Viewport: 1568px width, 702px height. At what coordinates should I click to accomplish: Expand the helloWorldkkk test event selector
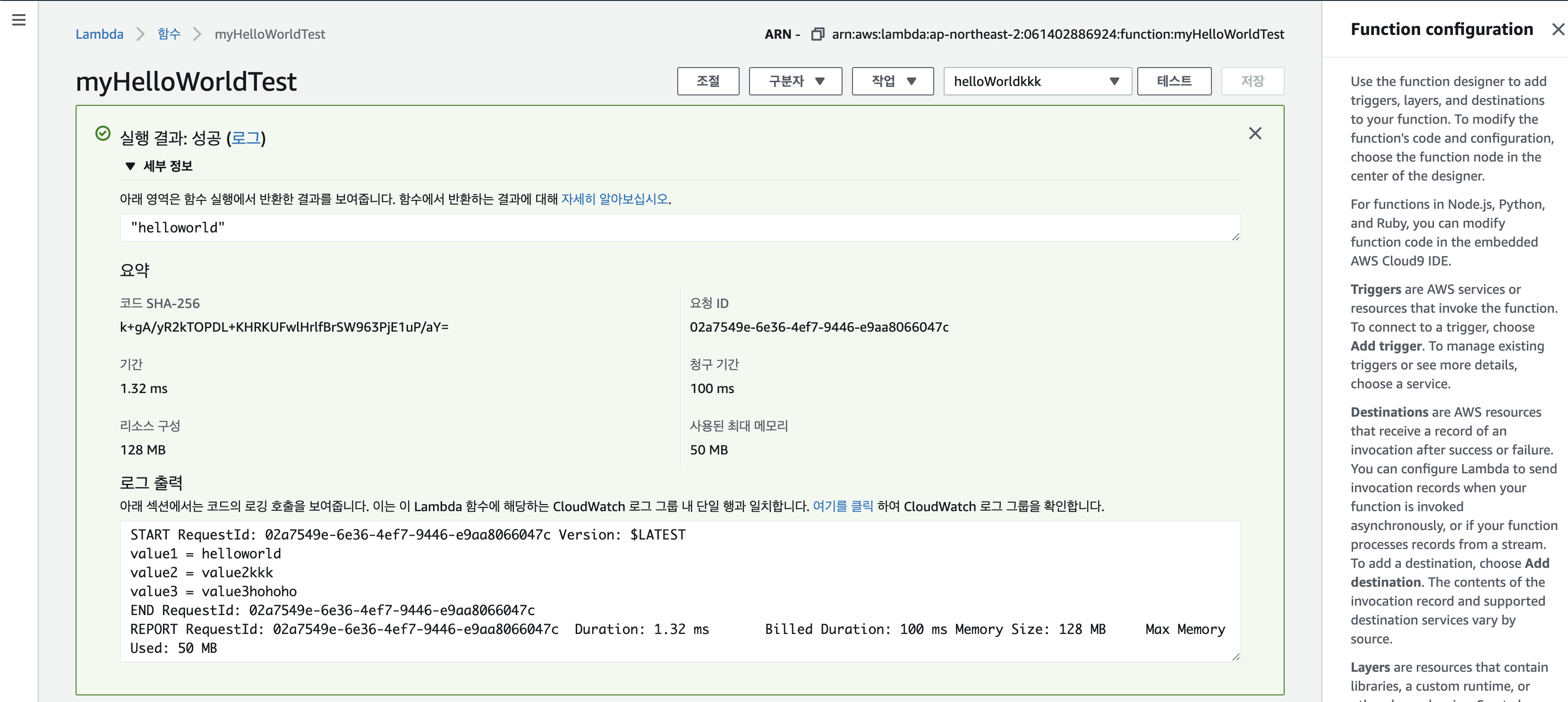click(x=1037, y=81)
